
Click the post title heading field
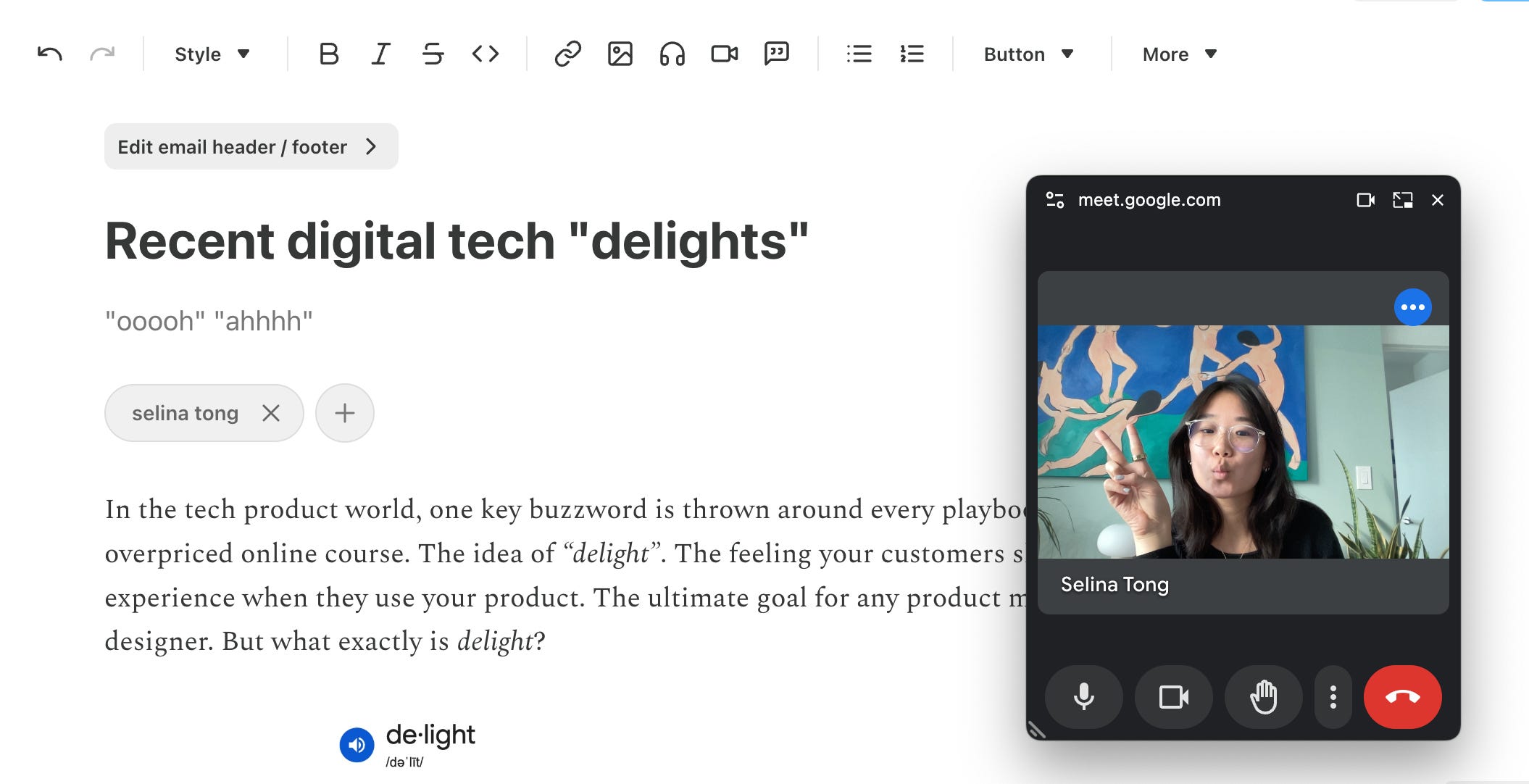457,241
